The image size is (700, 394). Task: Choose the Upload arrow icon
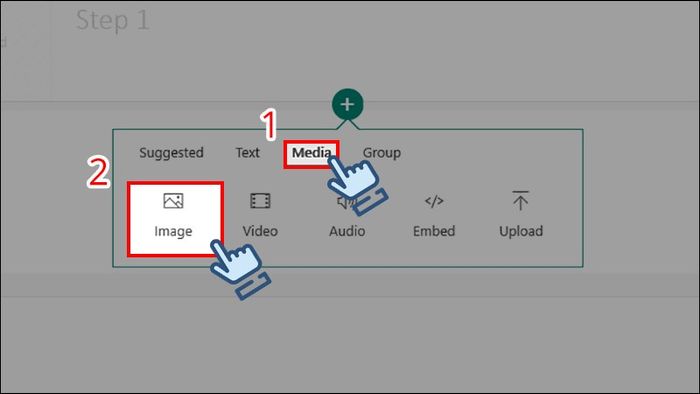[521, 200]
